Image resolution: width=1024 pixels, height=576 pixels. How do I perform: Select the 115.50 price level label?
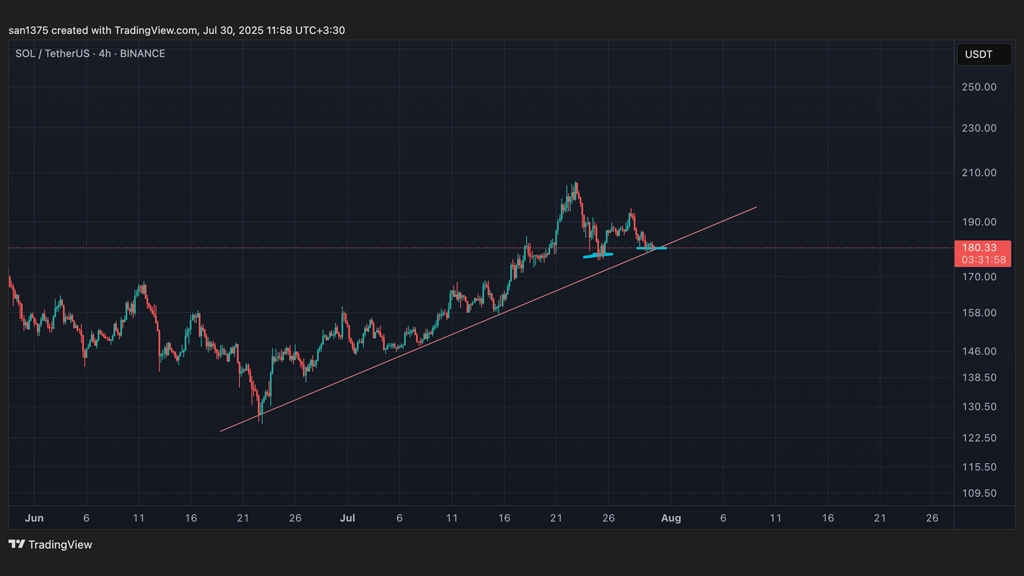point(979,467)
